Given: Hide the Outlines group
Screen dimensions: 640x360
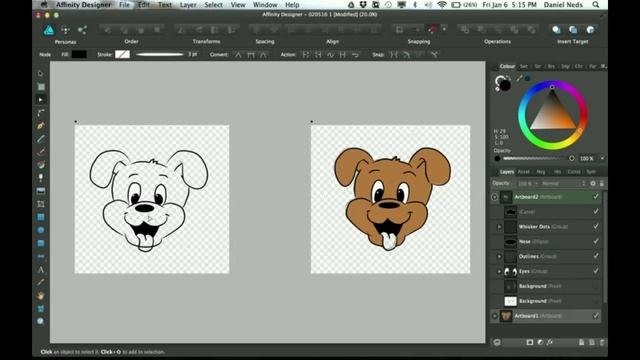Looking at the screenshot, I should coord(596,256).
